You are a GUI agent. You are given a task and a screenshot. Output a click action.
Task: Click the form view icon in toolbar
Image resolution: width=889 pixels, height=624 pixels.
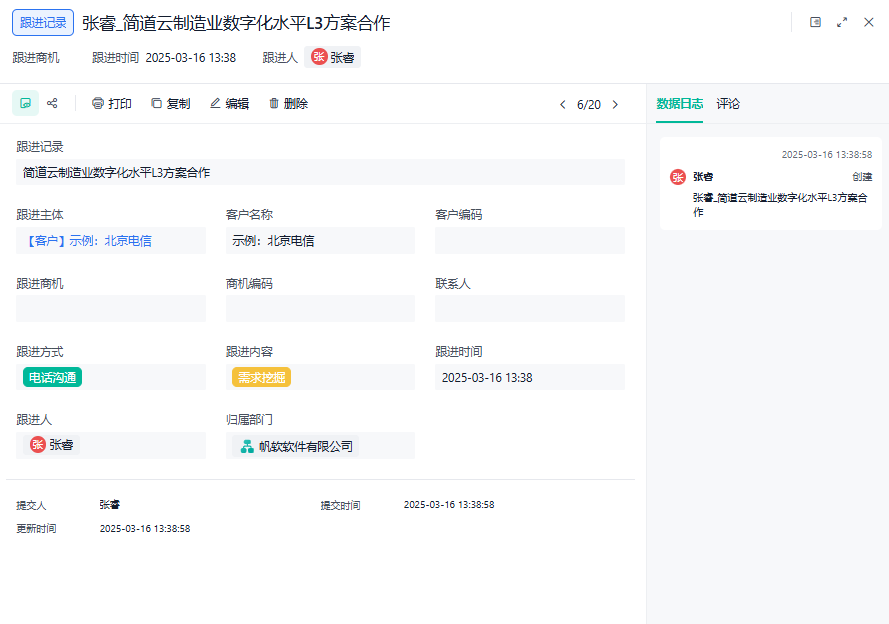tap(26, 103)
